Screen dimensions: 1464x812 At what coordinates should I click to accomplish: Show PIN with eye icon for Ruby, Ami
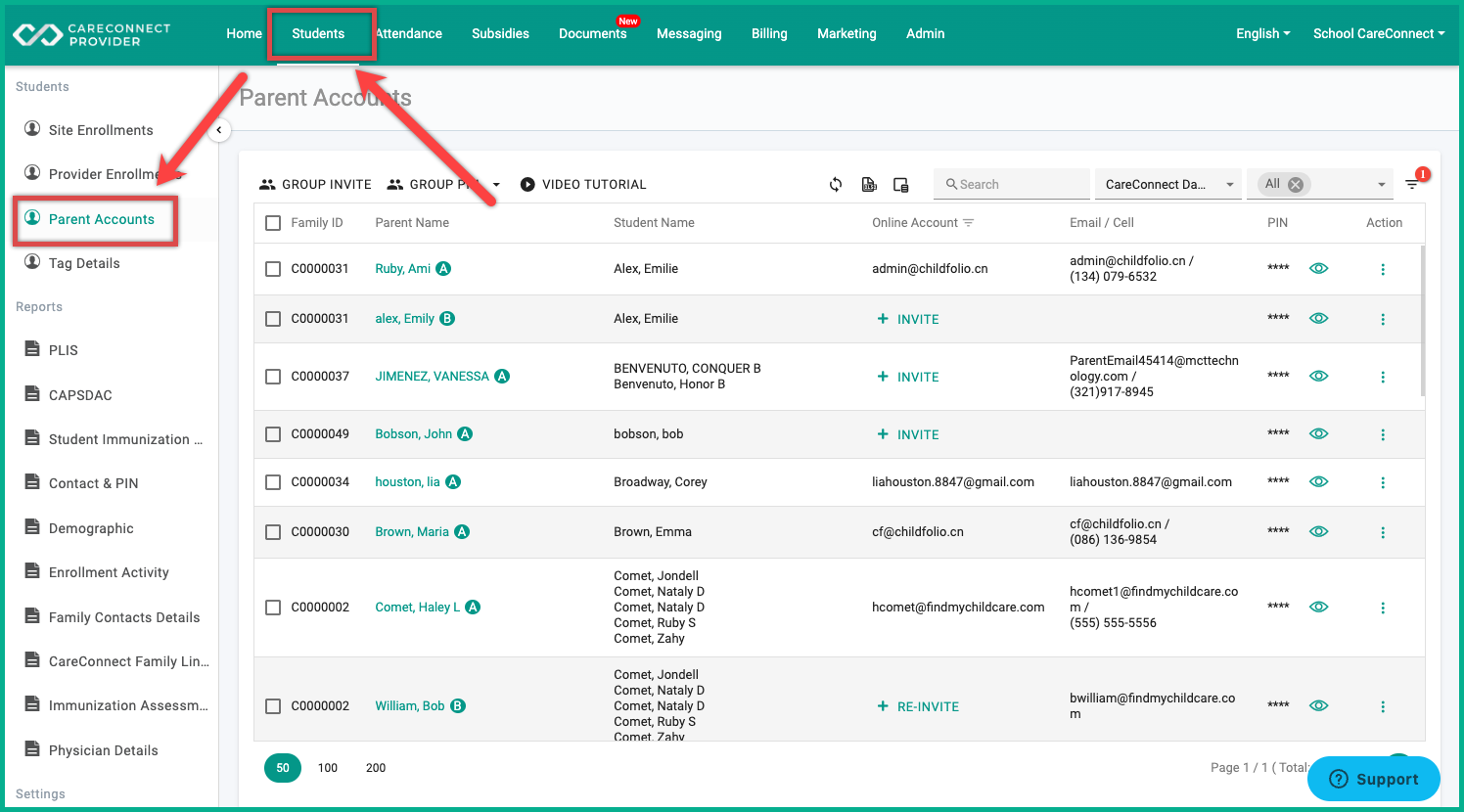click(x=1319, y=268)
